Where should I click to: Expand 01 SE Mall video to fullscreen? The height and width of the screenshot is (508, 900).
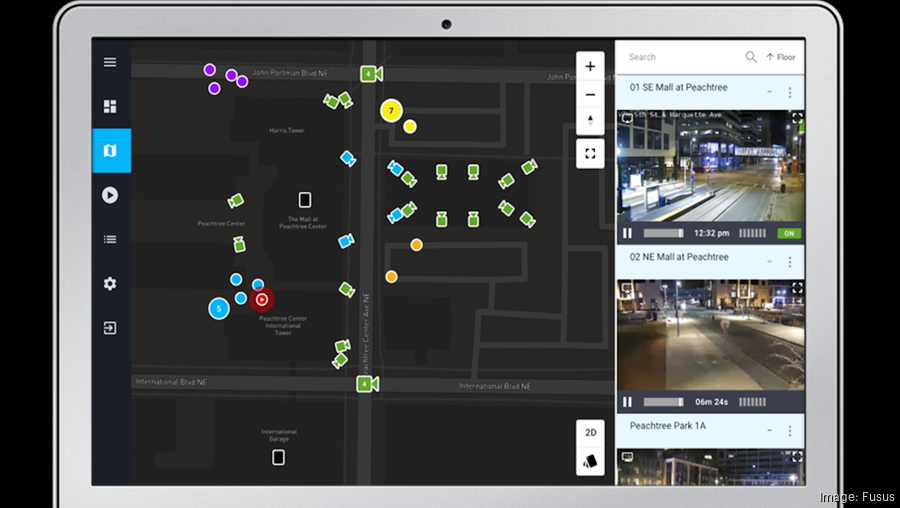[797, 118]
